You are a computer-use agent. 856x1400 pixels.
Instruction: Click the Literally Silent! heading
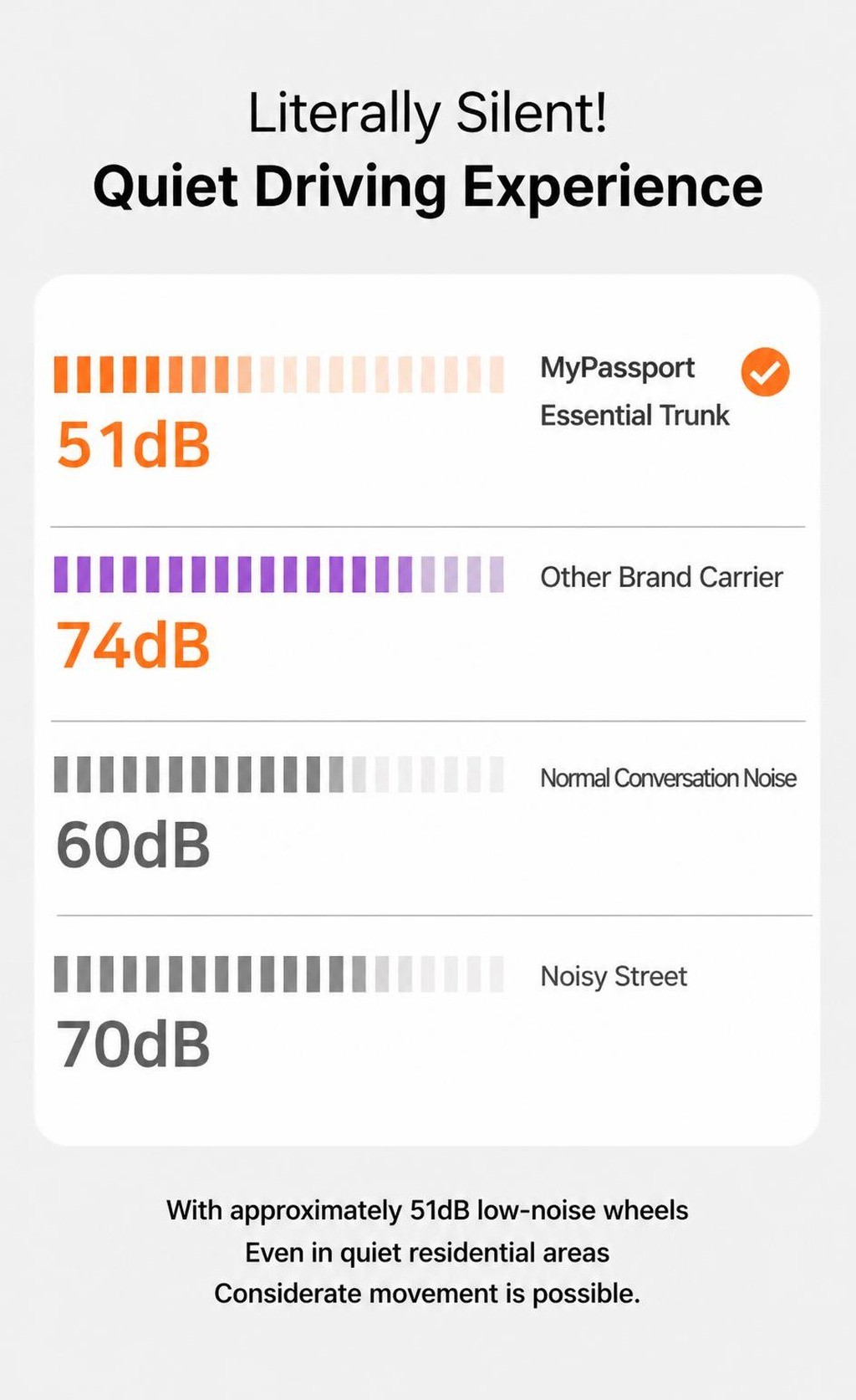pos(427,114)
